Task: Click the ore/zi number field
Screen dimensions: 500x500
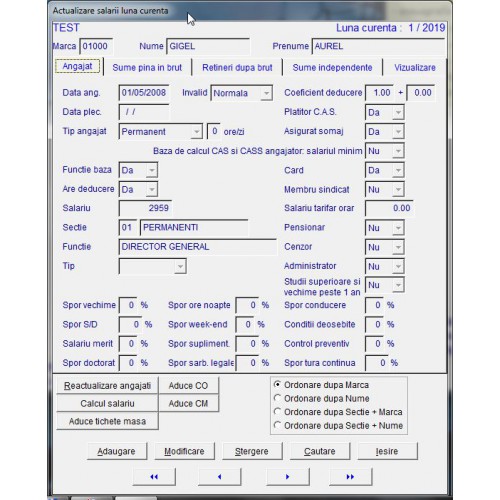Action: (x=213, y=131)
